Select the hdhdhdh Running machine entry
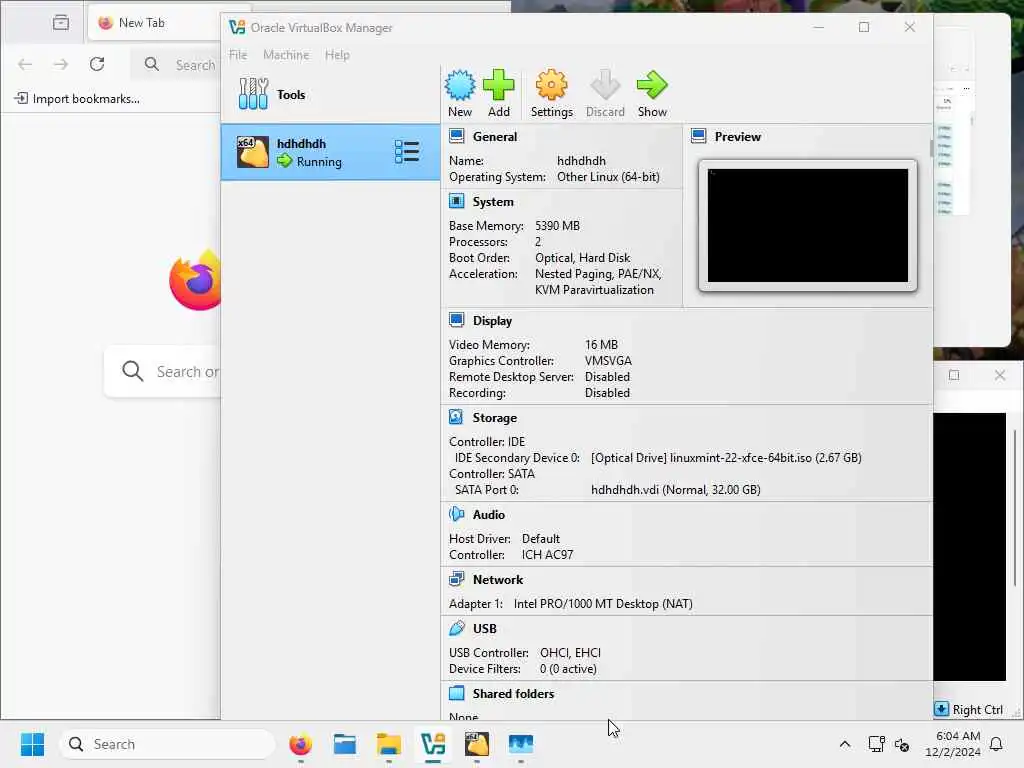1024x768 pixels. (x=330, y=152)
